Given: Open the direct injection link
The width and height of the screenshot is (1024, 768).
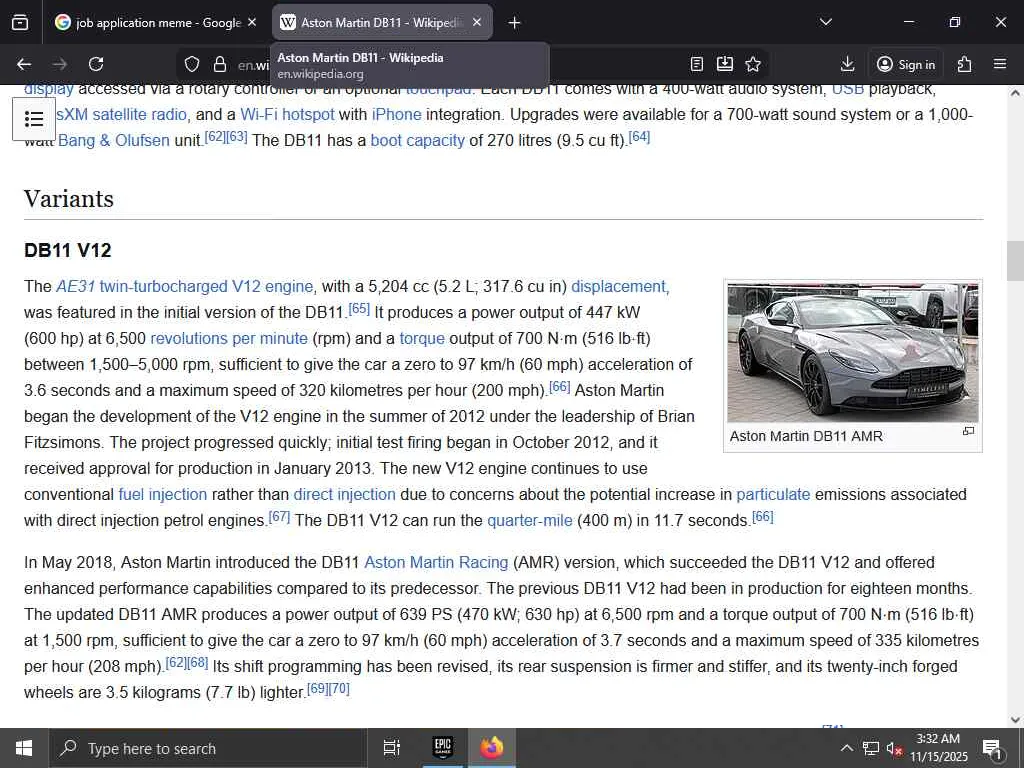Looking at the screenshot, I should pyautogui.click(x=344, y=494).
